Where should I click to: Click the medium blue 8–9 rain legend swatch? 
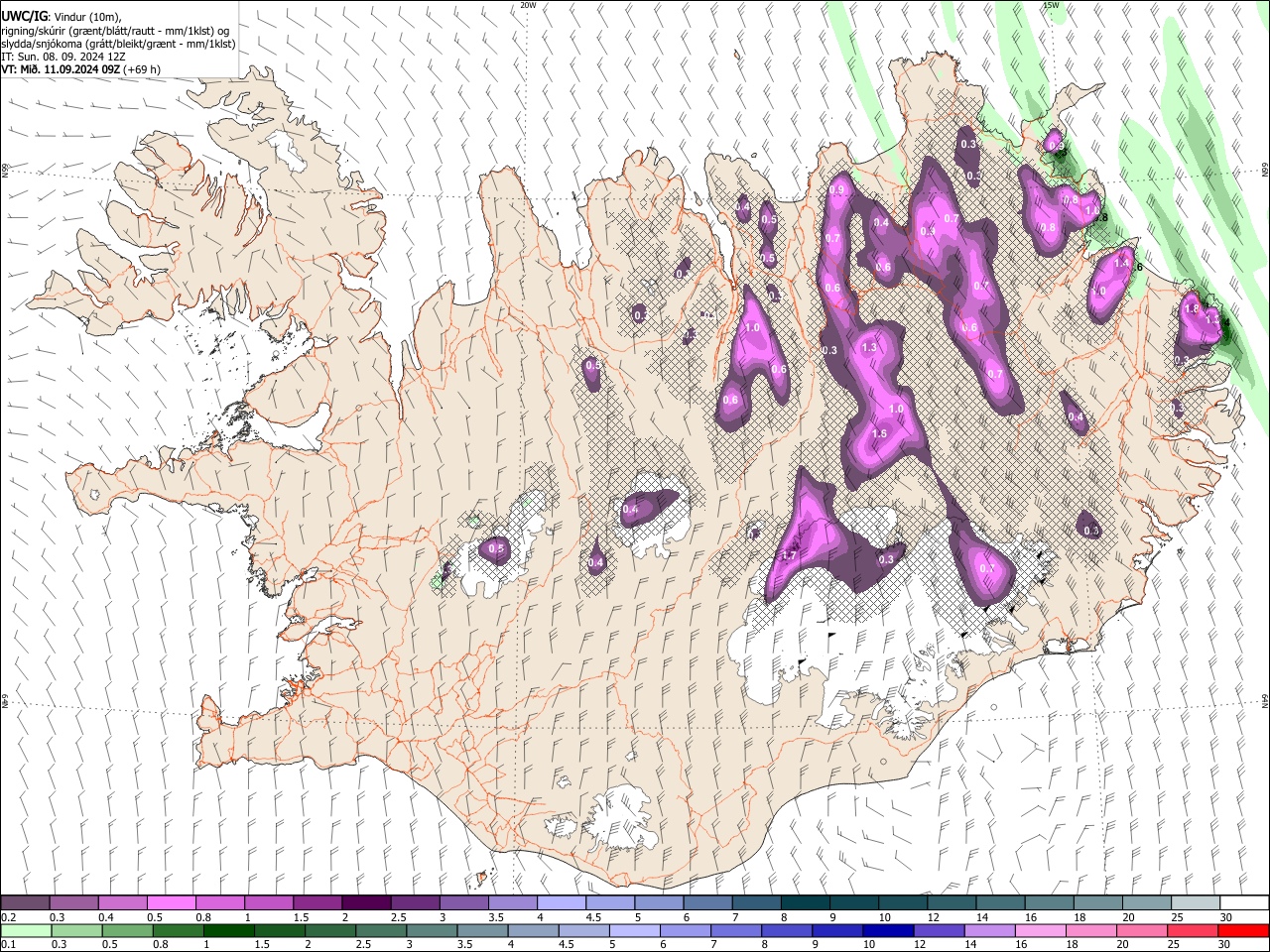(787, 930)
